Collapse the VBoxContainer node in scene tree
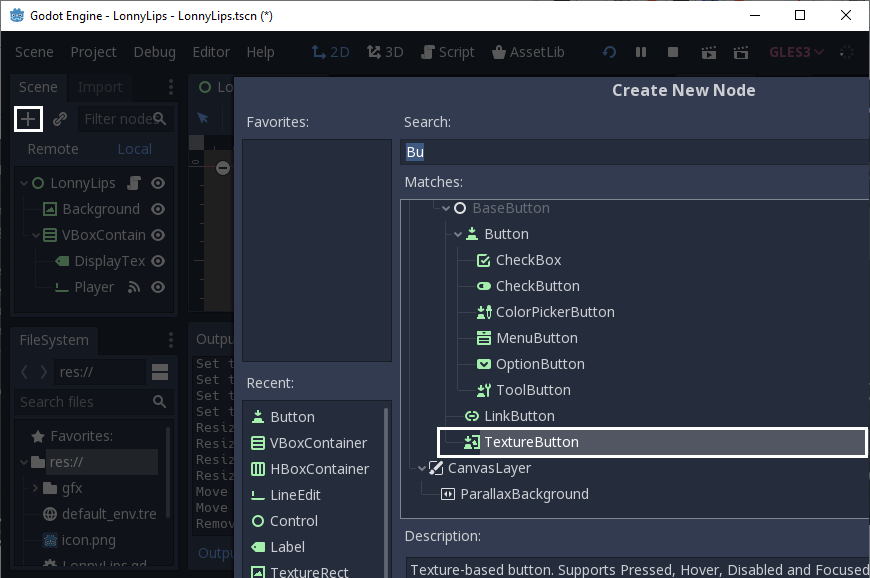870x578 pixels. [36, 235]
